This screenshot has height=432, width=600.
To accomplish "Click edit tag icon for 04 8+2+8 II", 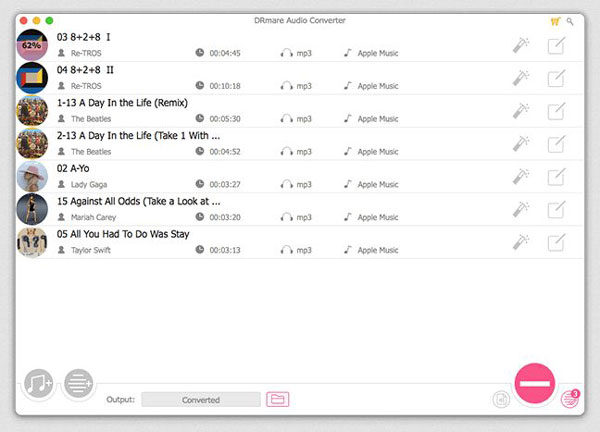I will 556,78.
